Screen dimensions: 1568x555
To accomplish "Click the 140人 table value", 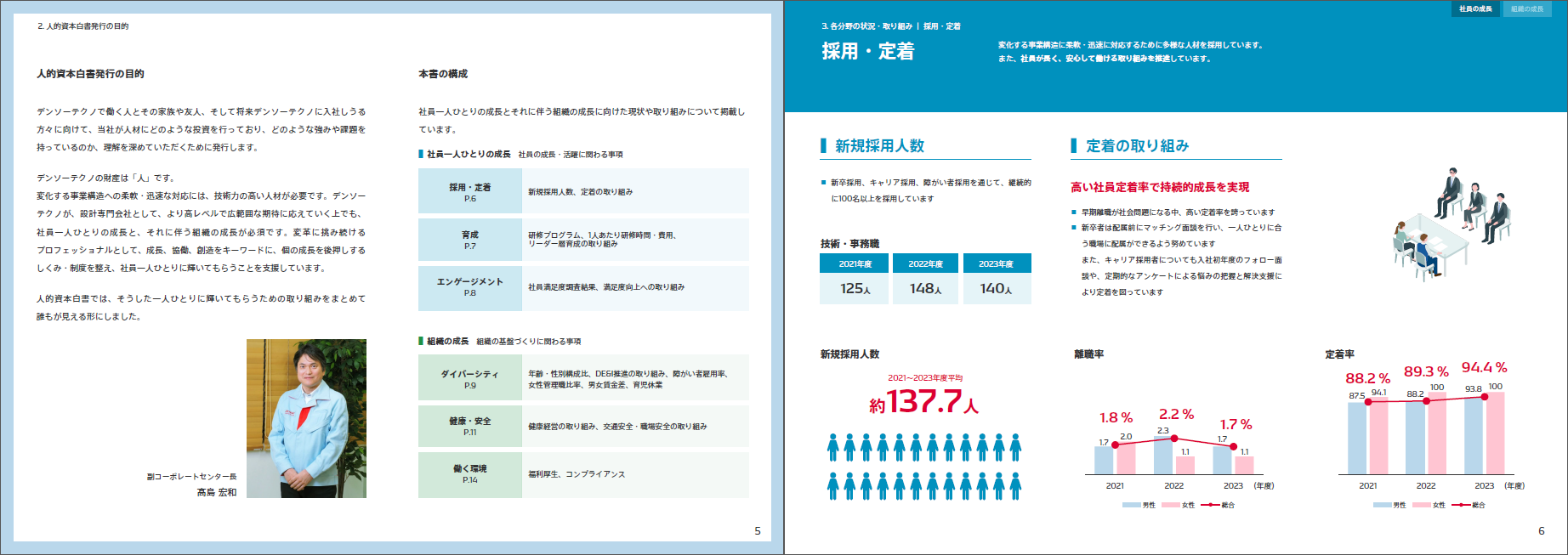I will [x=997, y=289].
